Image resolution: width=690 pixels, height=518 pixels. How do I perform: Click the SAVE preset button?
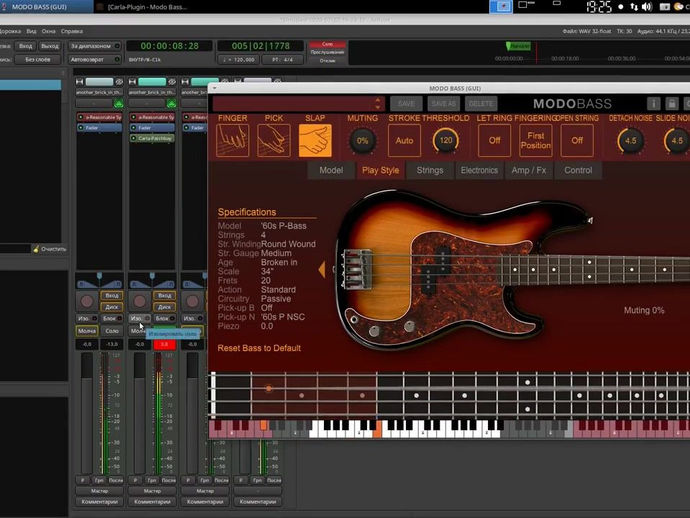click(406, 104)
